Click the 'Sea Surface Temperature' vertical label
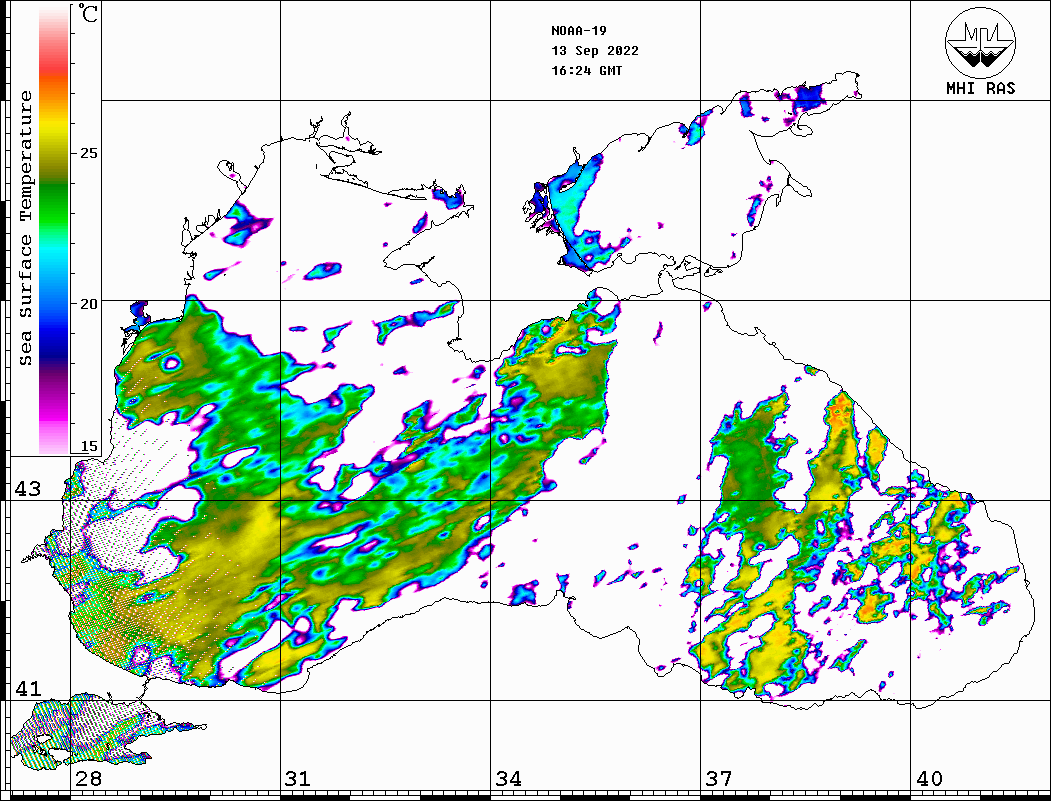Viewport: 1051px width, 801px height. [x=25, y=229]
